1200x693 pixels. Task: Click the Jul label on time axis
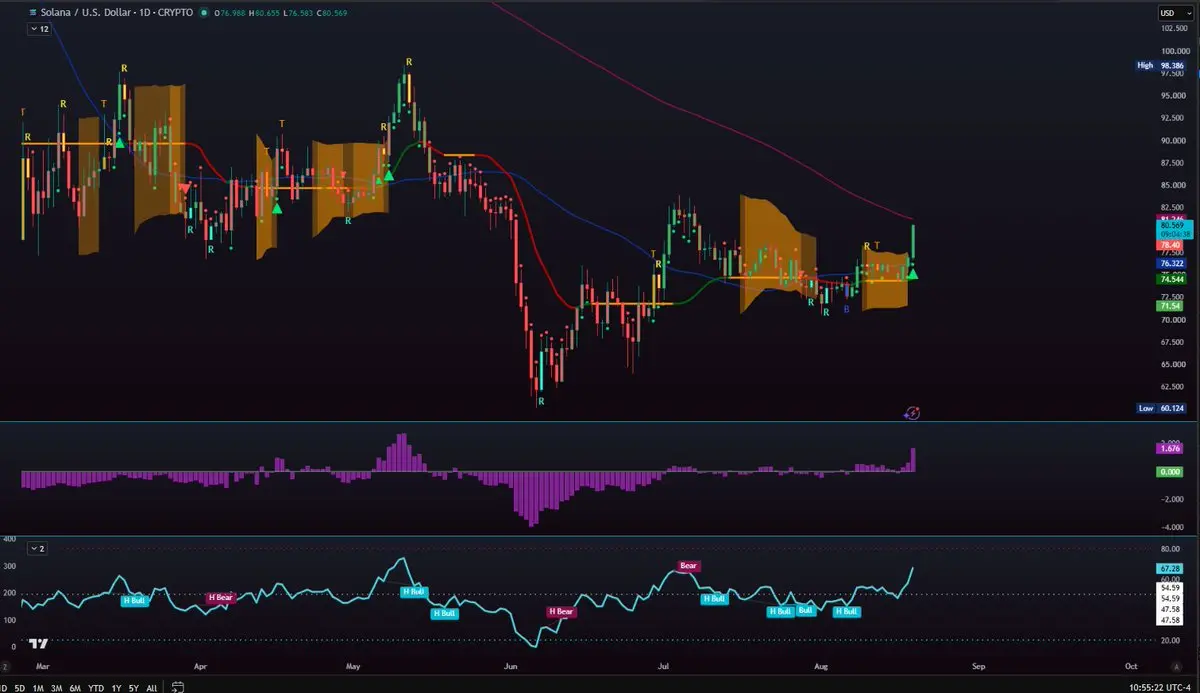[664, 665]
